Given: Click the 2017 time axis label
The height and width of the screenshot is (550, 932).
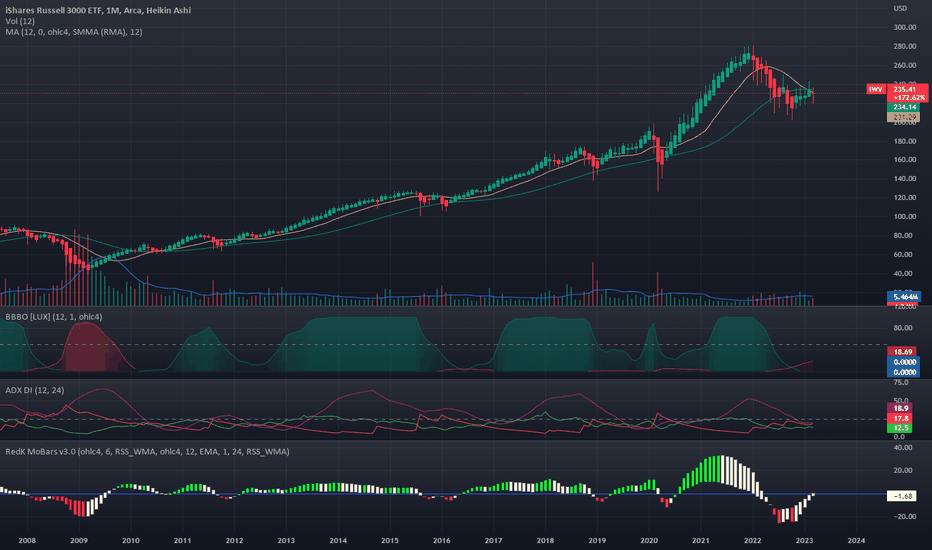Looking at the screenshot, I should pyautogui.click(x=493, y=540).
